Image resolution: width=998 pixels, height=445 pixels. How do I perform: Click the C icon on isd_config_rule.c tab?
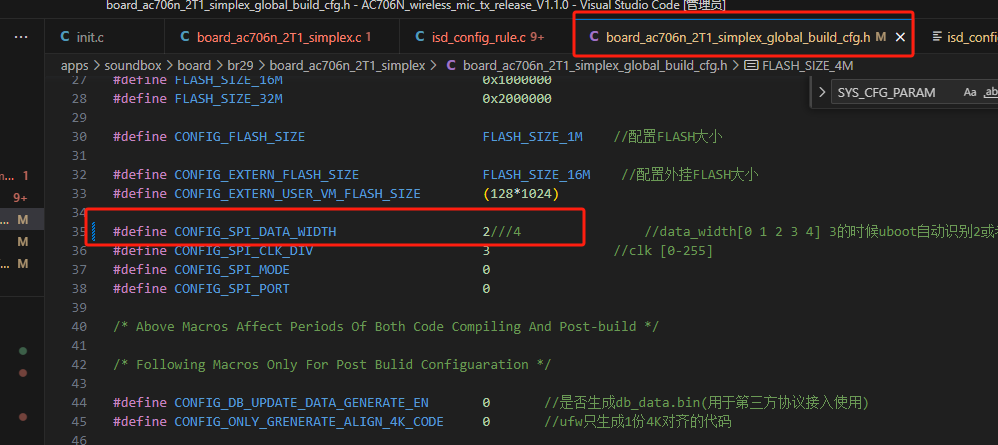point(420,37)
